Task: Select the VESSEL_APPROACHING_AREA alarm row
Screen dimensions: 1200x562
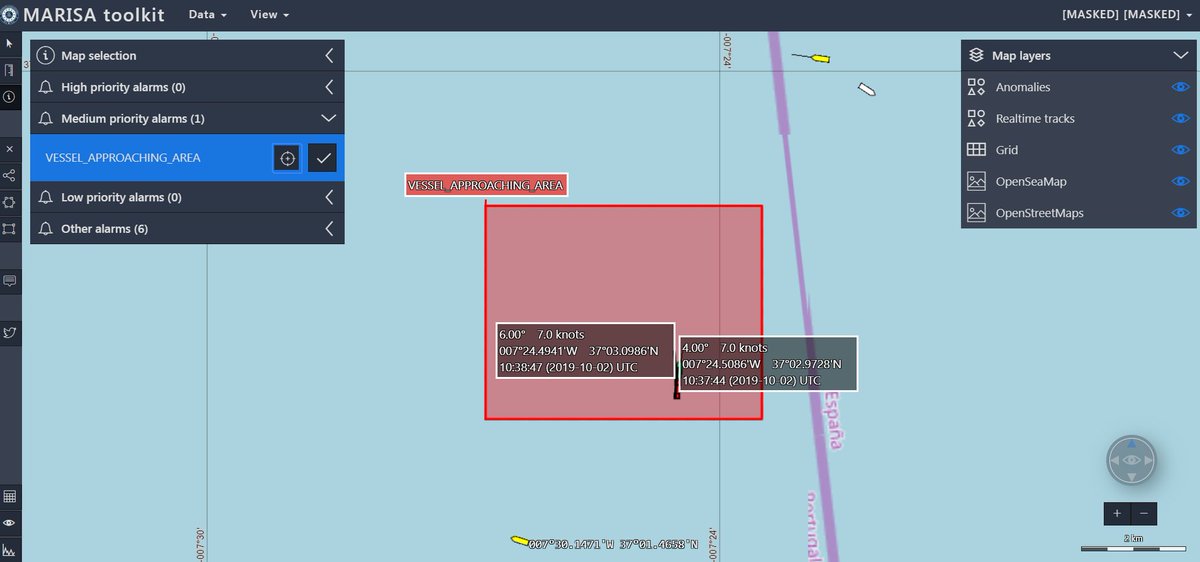Action: pos(187,158)
